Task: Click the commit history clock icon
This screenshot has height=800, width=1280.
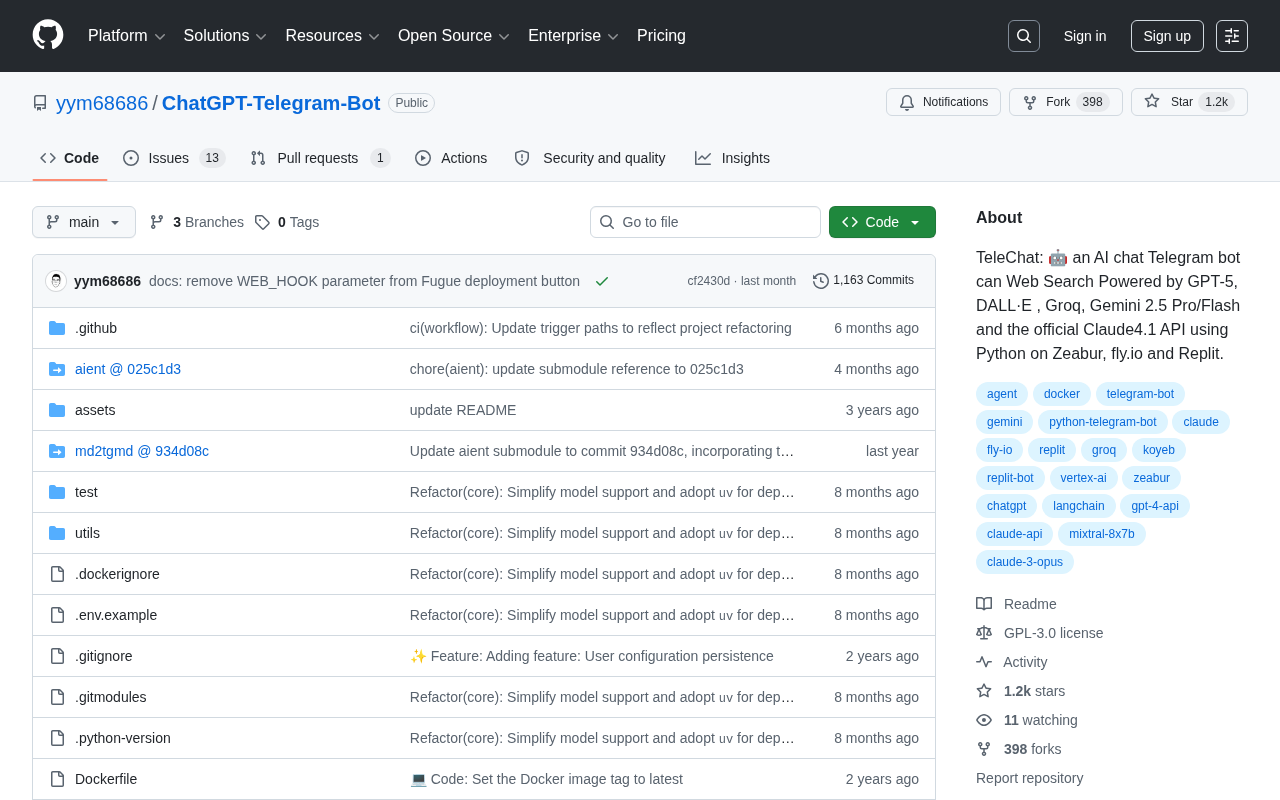Action: coord(821,281)
